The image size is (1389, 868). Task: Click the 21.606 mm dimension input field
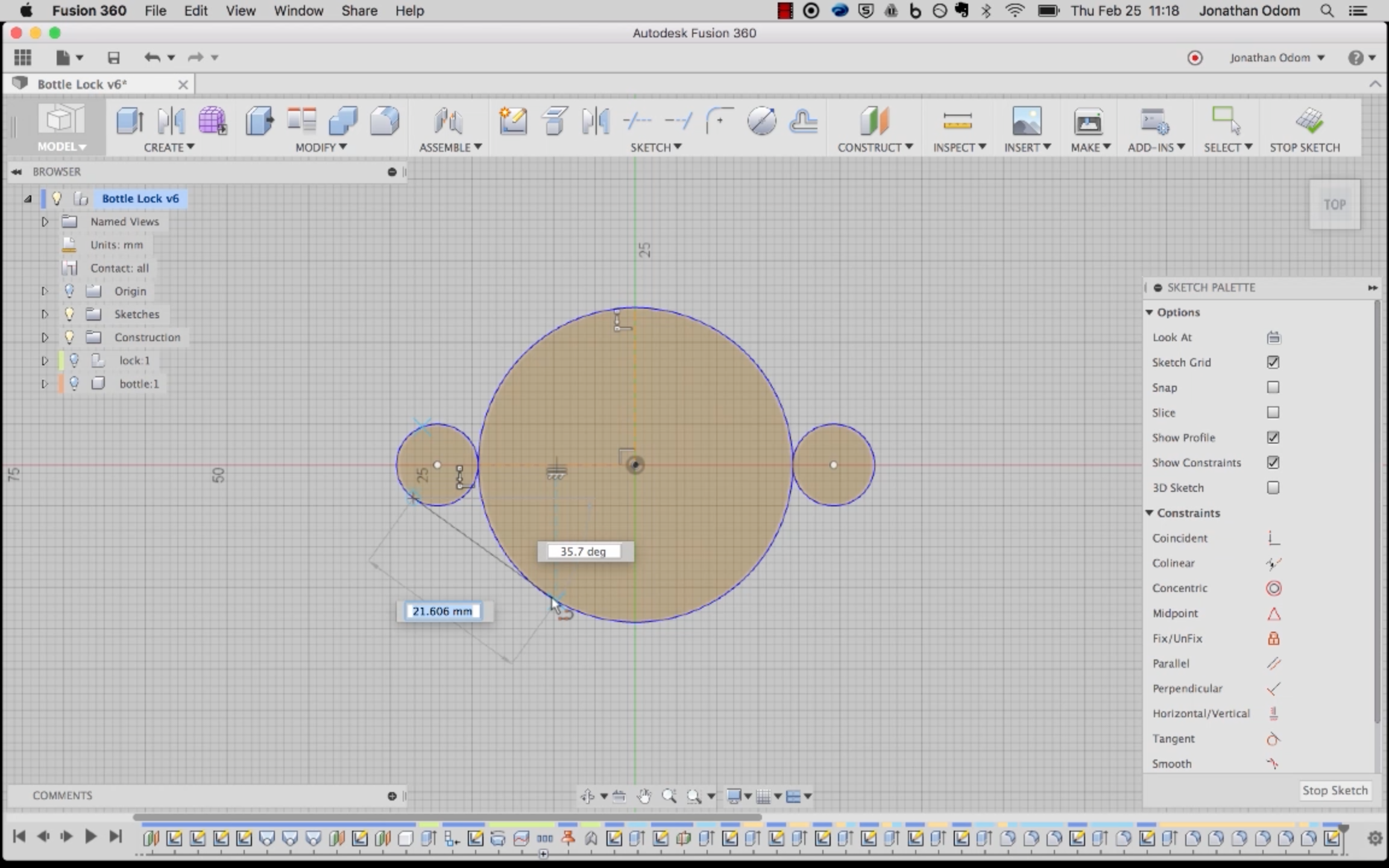[x=443, y=611]
